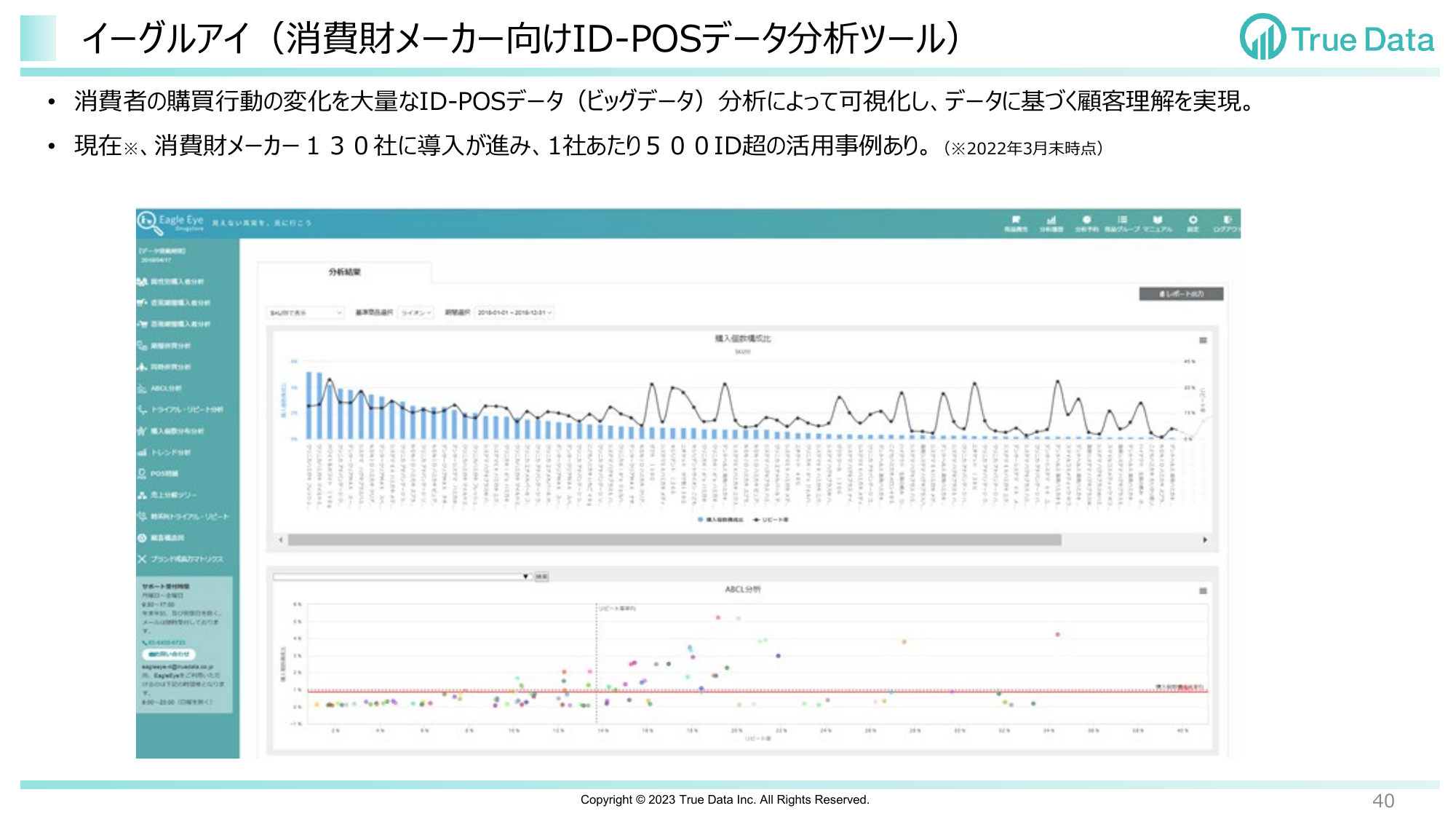
Task: Click small search button beside dropdown
Action: 542,577
